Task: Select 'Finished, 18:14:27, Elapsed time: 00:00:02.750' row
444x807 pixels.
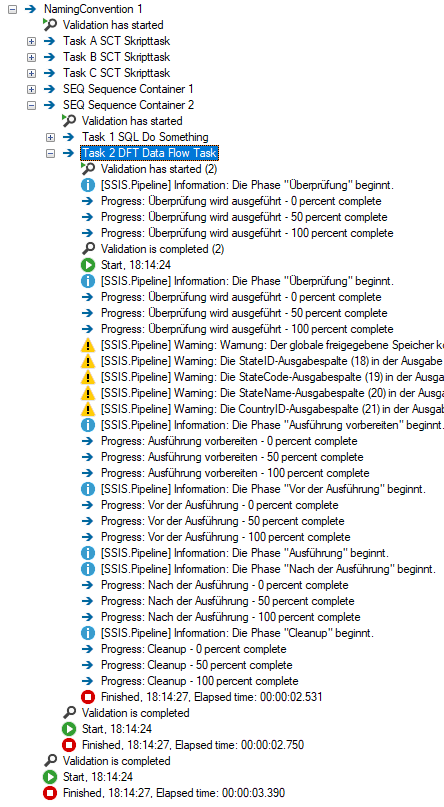Action: (193, 745)
